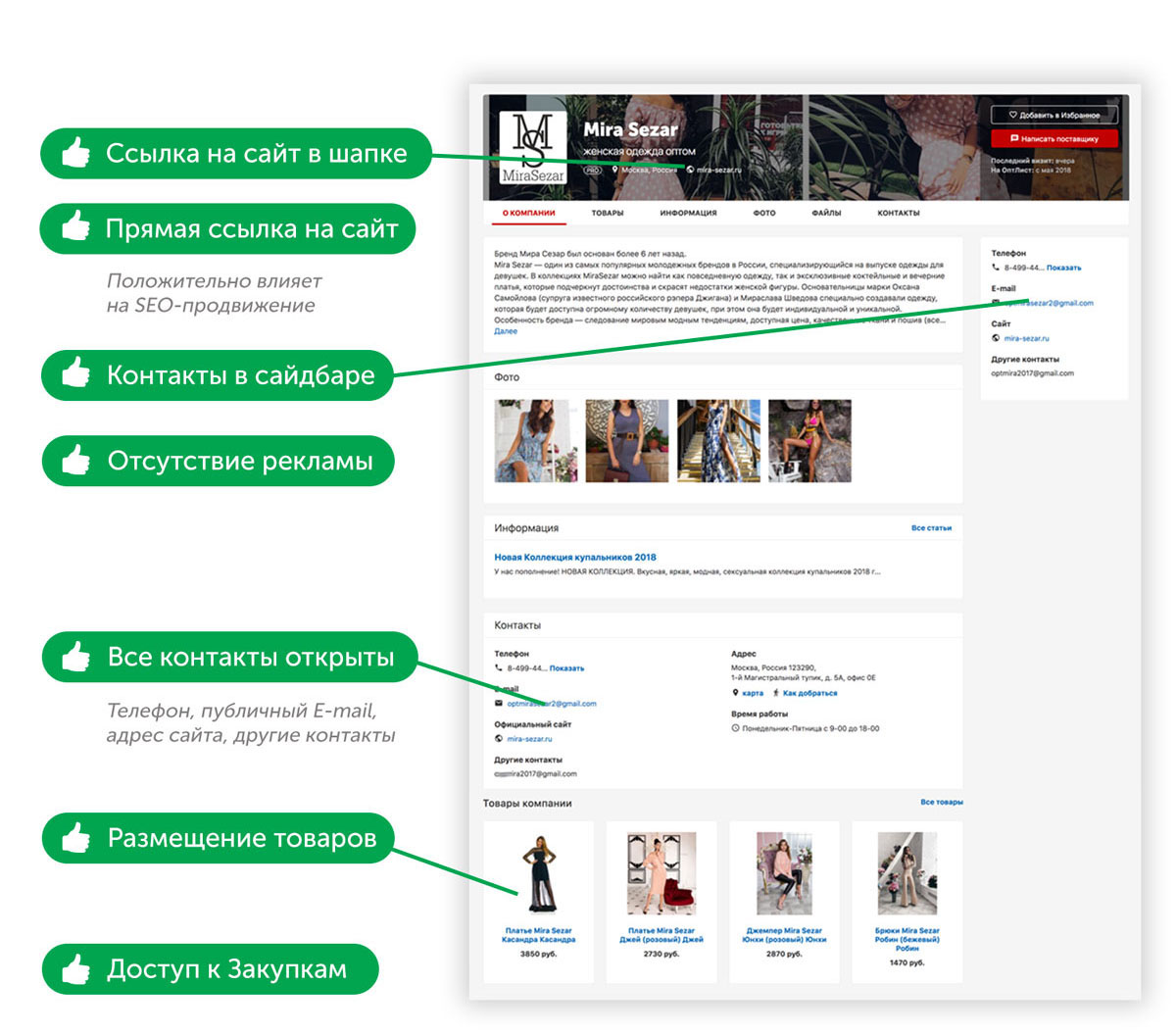Image resolution: width=1176 pixels, height=1035 pixels.
Task: Click the globe icon beside mira-sezar.ru in header
Action: [x=690, y=170]
